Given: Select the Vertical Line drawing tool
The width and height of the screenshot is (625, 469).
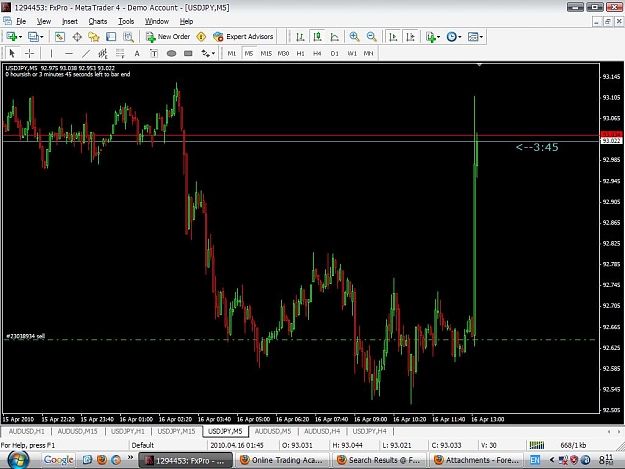Looking at the screenshot, I should [51, 53].
